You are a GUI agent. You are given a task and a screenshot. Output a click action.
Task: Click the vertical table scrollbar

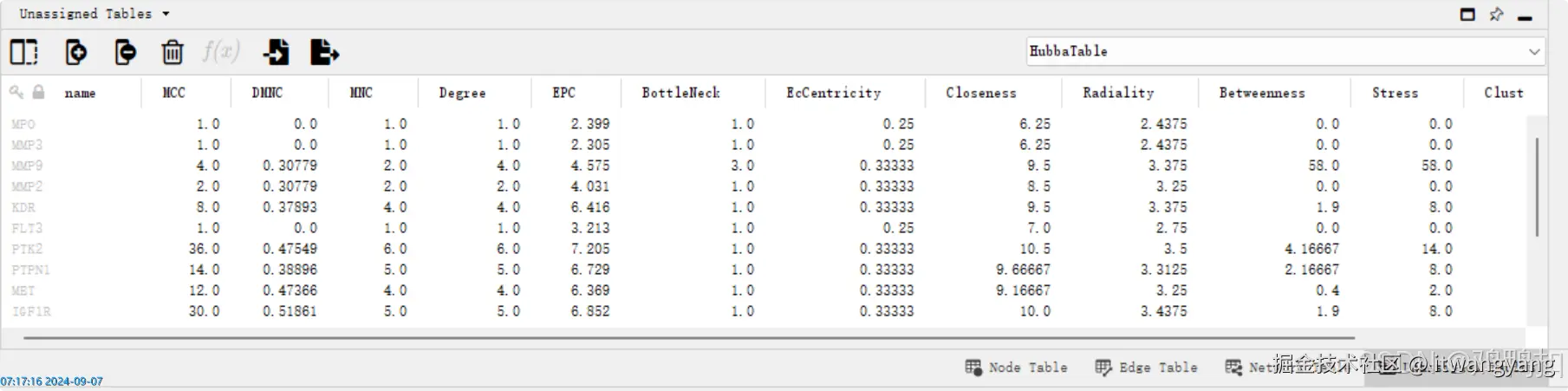pyautogui.click(x=1537, y=186)
